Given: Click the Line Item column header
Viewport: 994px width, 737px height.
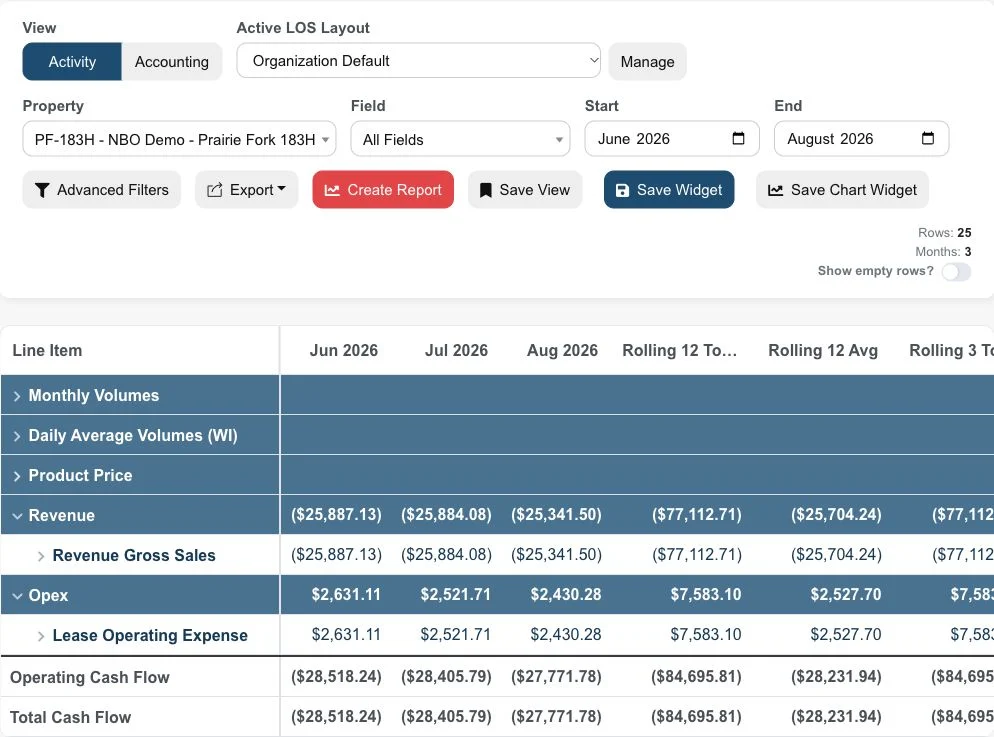Looking at the screenshot, I should (x=48, y=350).
